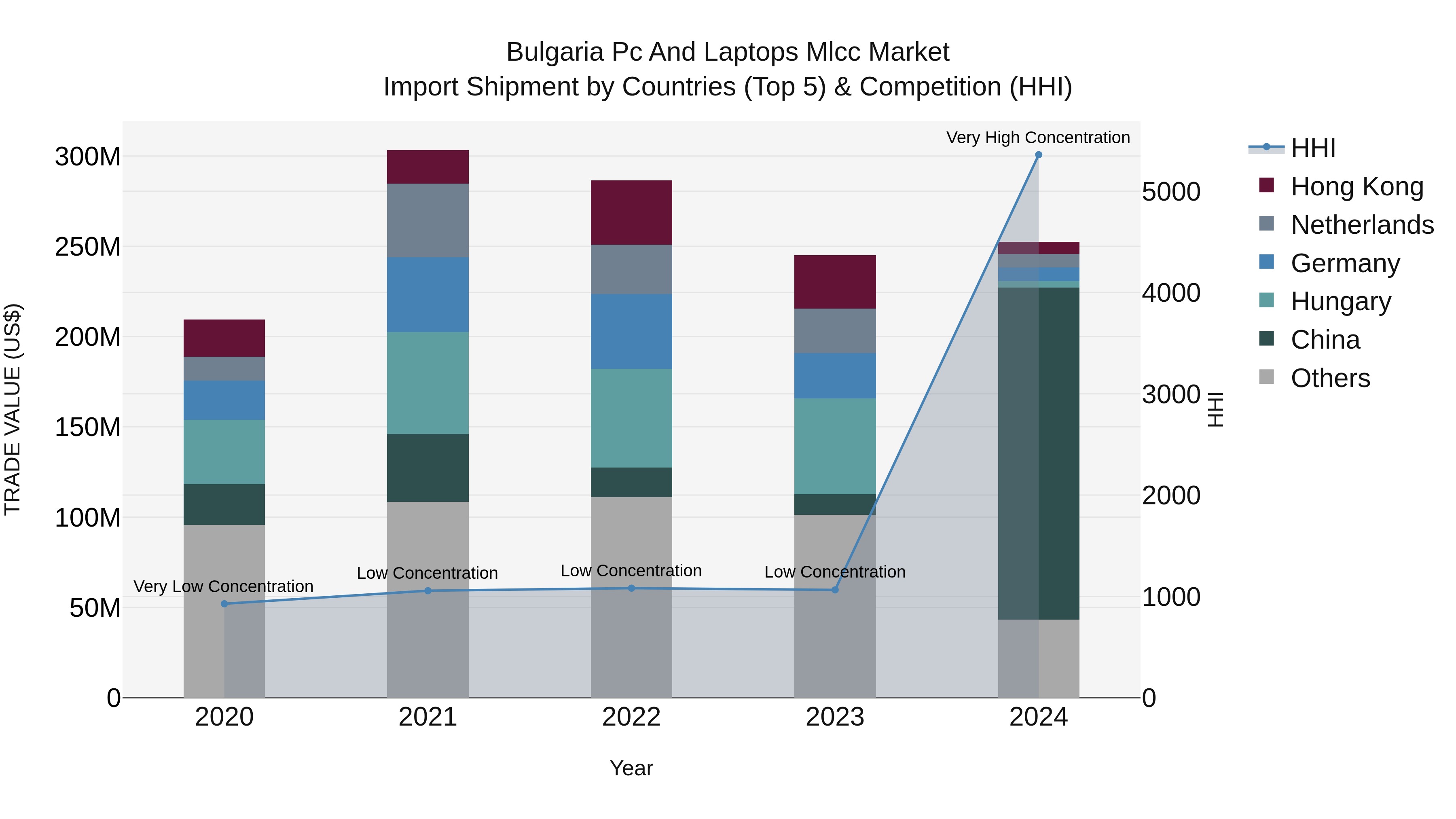Toggle Others series in legend

[x=1315, y=378]
